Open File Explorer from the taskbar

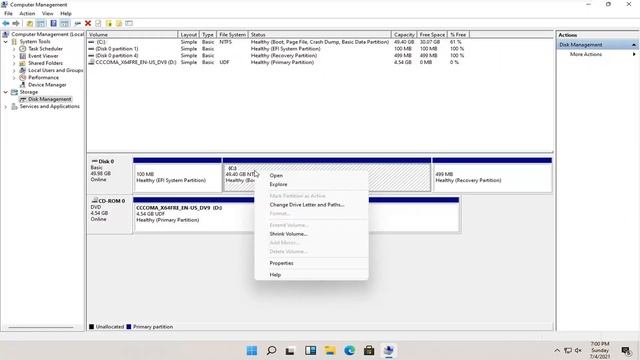point(330,351)
